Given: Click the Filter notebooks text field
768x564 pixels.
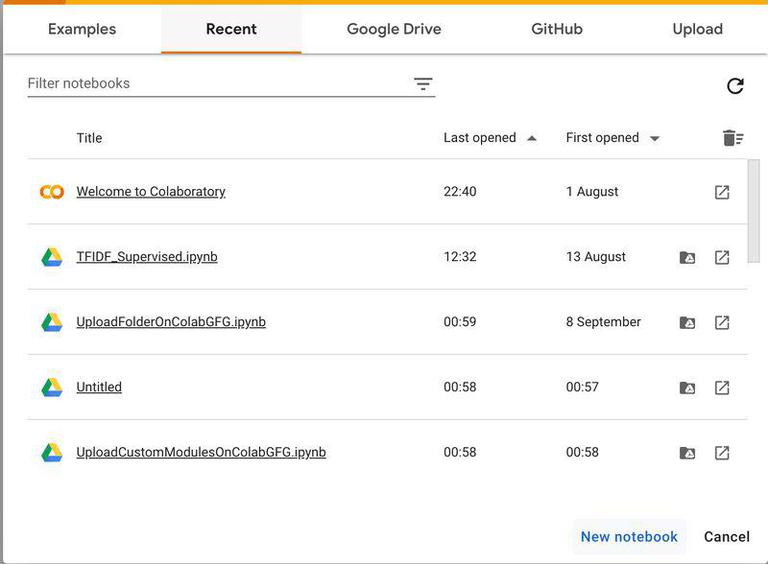Looking at the screenshot, I should 215,84.
